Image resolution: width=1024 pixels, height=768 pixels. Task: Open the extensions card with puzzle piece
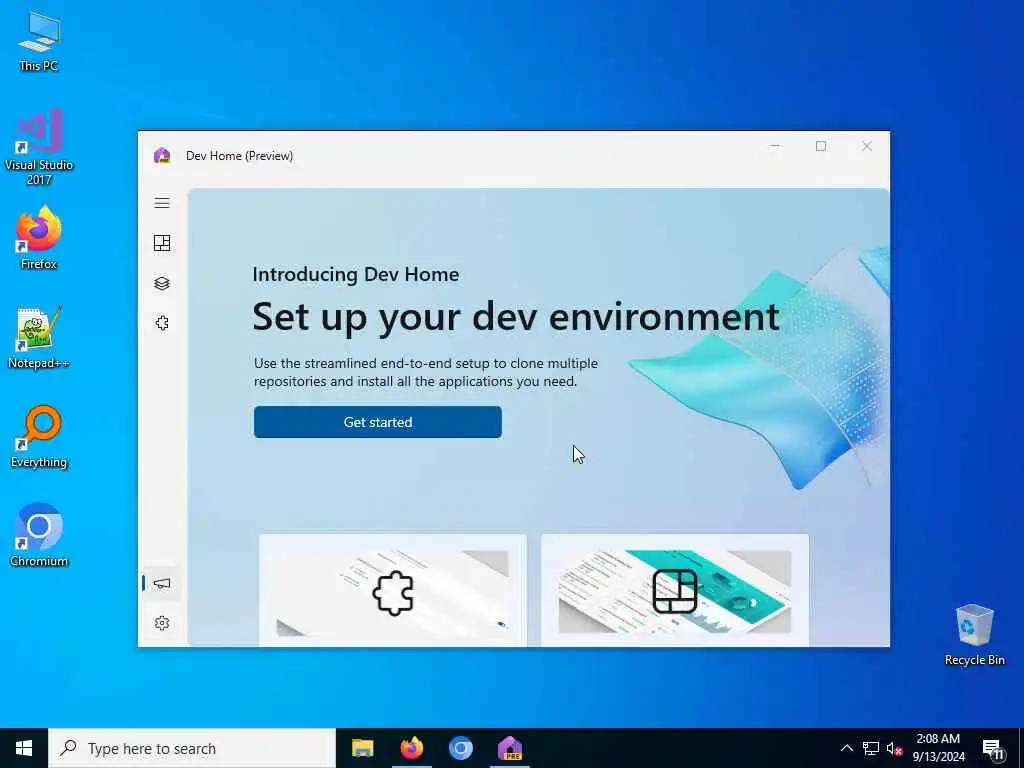coord(392,590)
